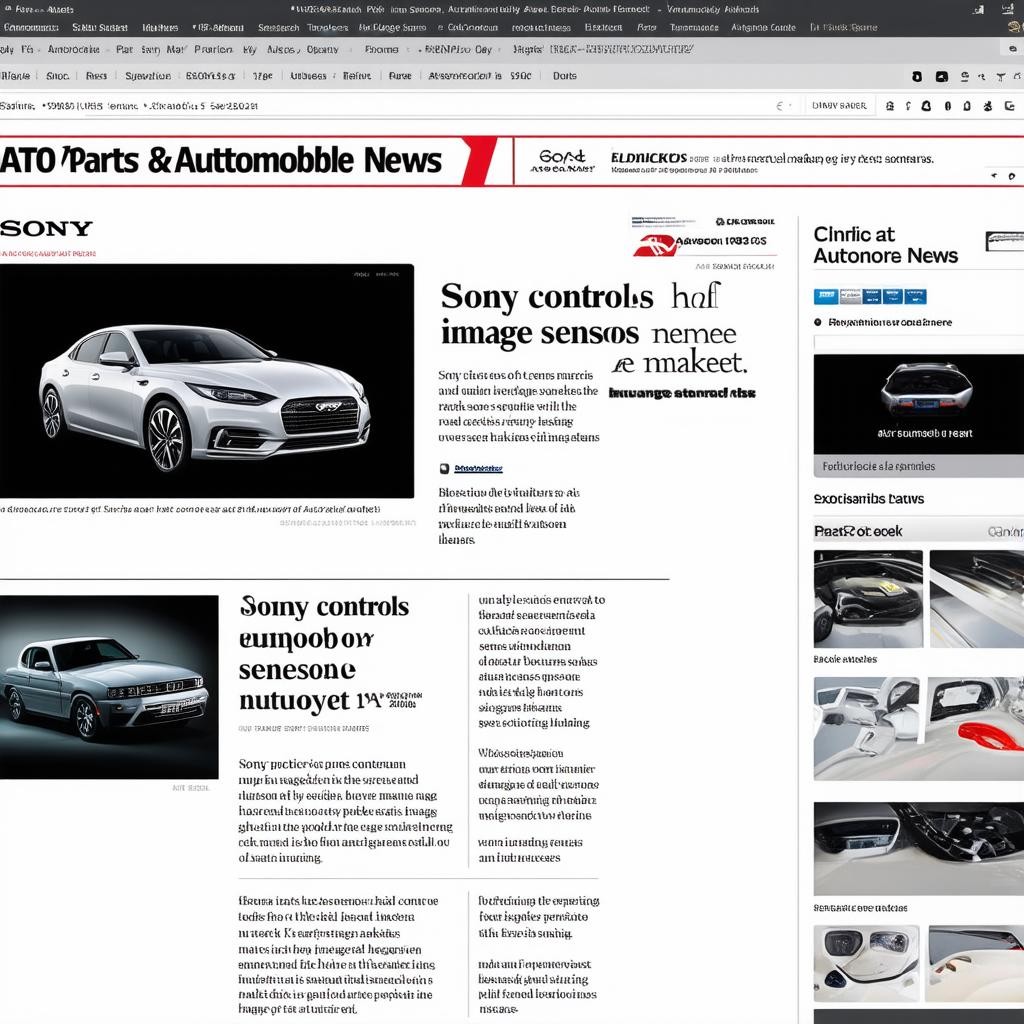Click the small square icon before blue article link
The height and width of the screenshot is (1024, 1024).
[444, 468]
